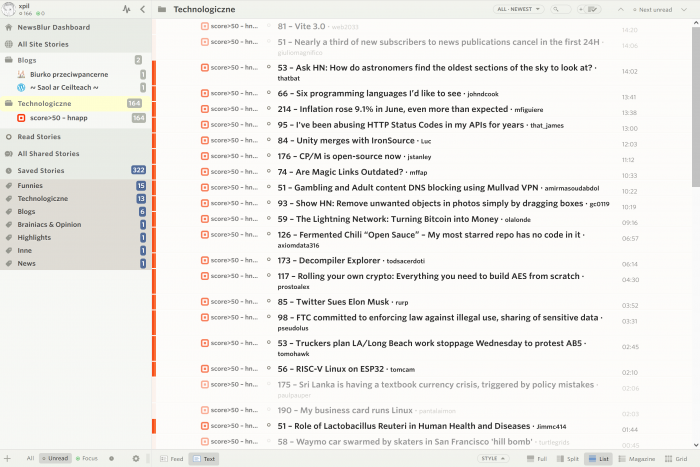Click the hnapp feed icon in sidebar
Image resolution: width=700 pixels, height=467 pixels.
tap(21, 118)
